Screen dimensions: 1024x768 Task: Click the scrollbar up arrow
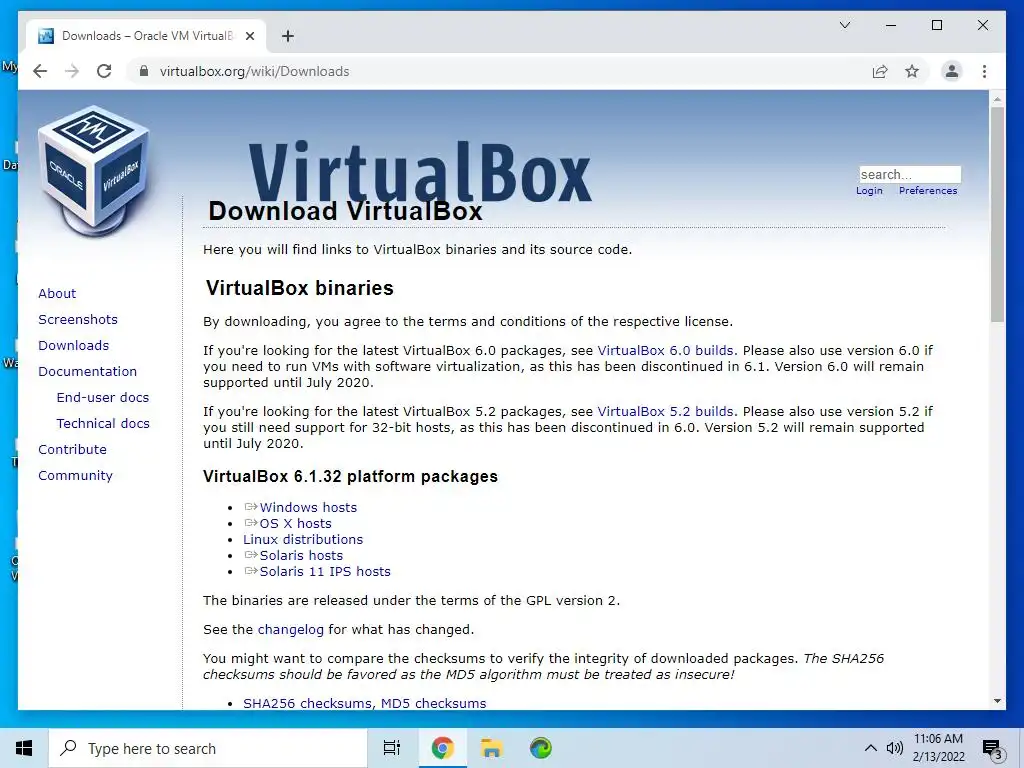(997, 99)
